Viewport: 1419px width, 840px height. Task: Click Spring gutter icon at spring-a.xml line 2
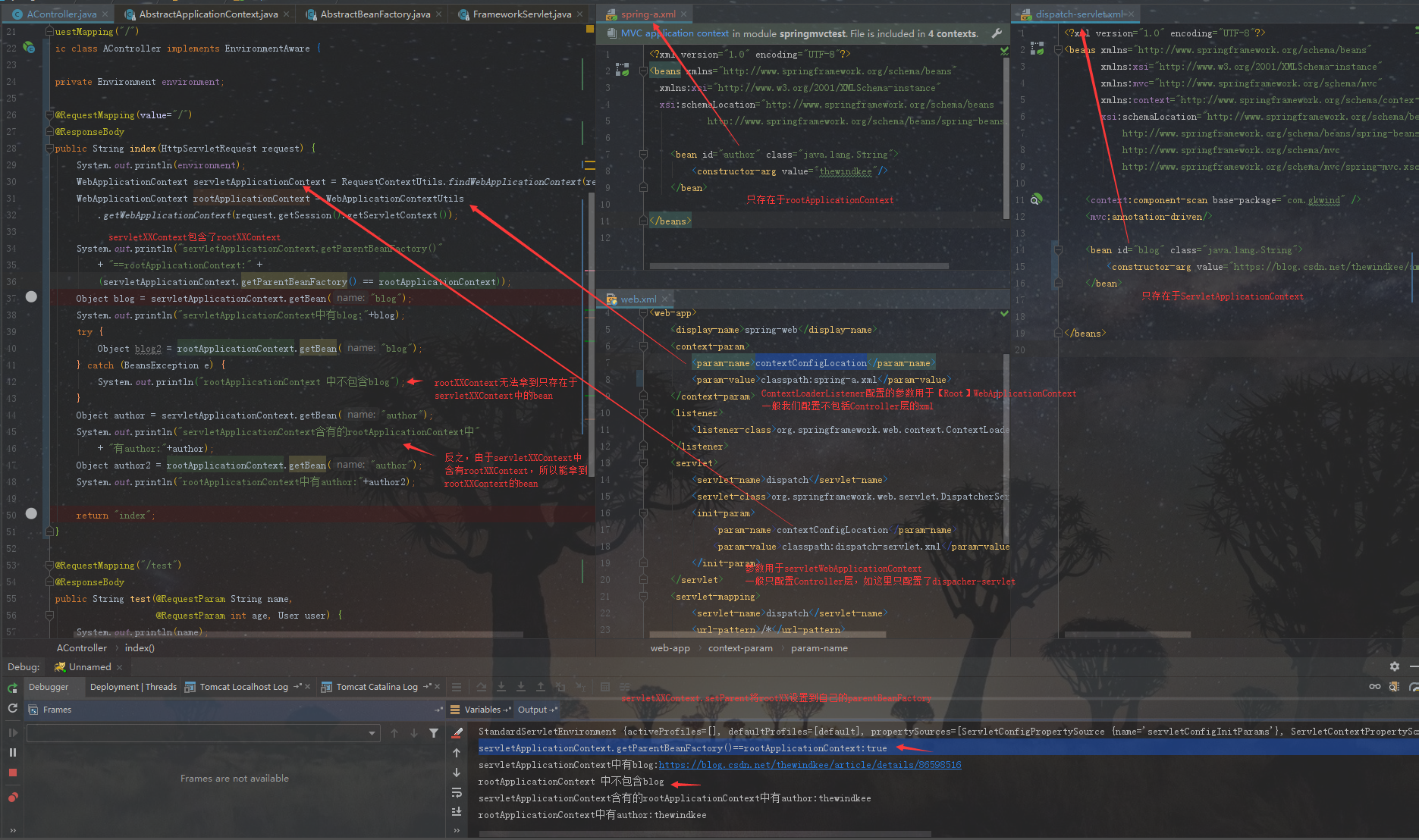(622, 71)
